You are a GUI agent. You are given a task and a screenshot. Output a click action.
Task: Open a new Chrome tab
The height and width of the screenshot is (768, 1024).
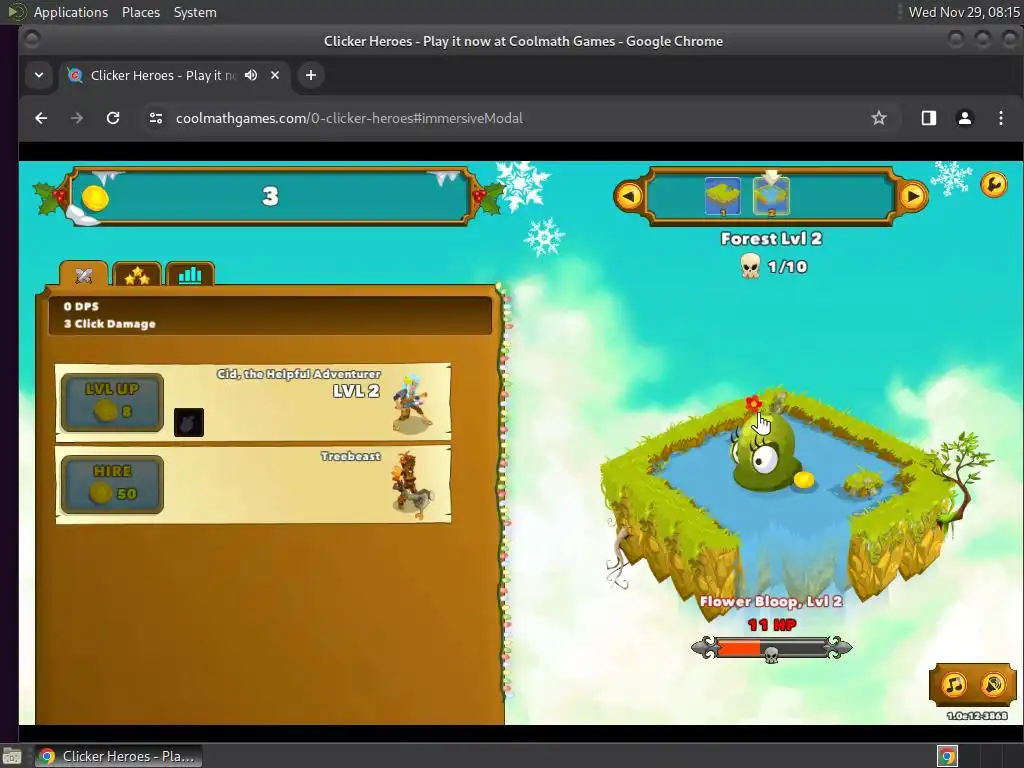[x=311, y=75]
